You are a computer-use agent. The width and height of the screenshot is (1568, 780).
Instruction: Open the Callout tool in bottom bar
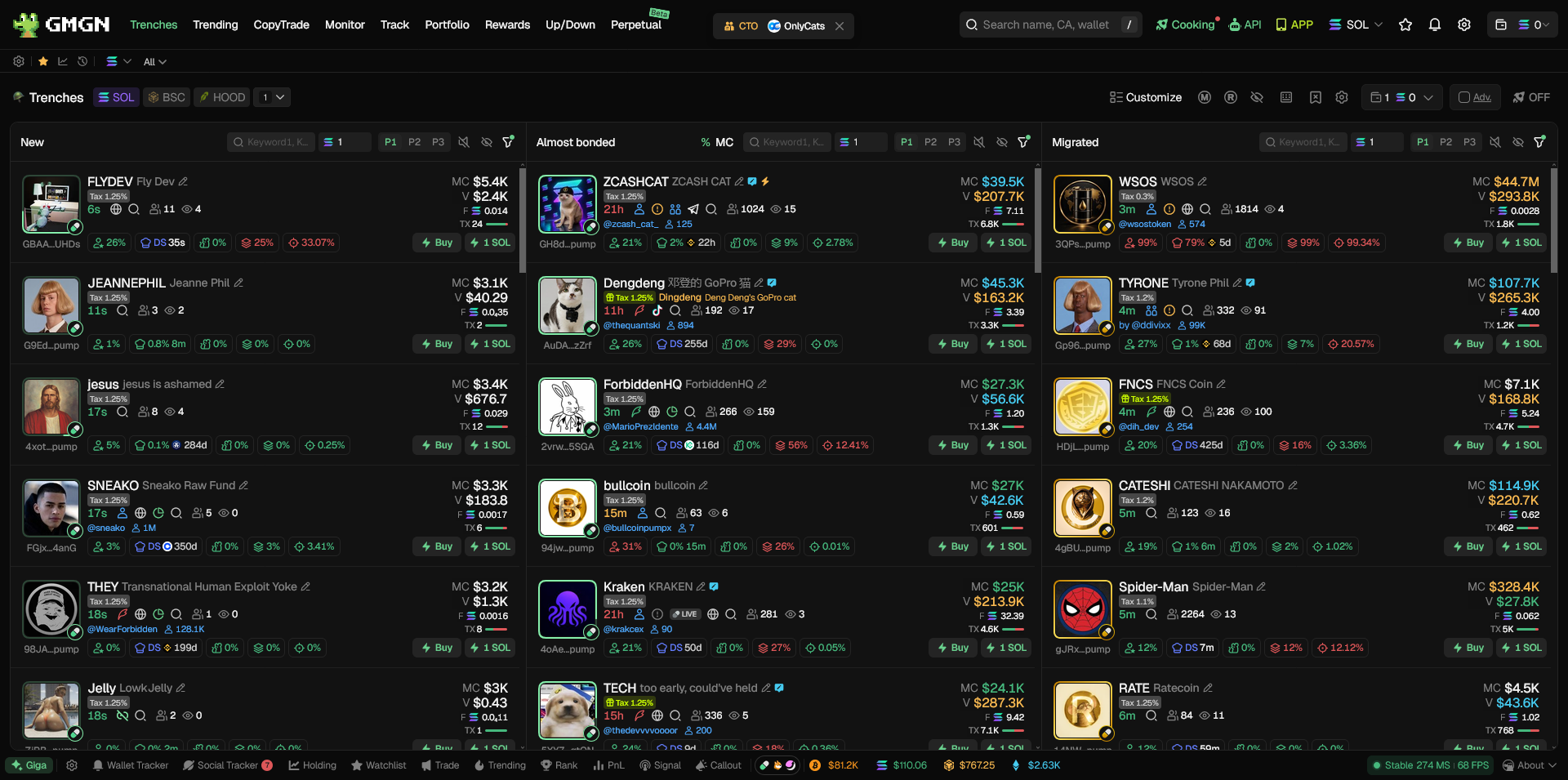coord(719,765)
